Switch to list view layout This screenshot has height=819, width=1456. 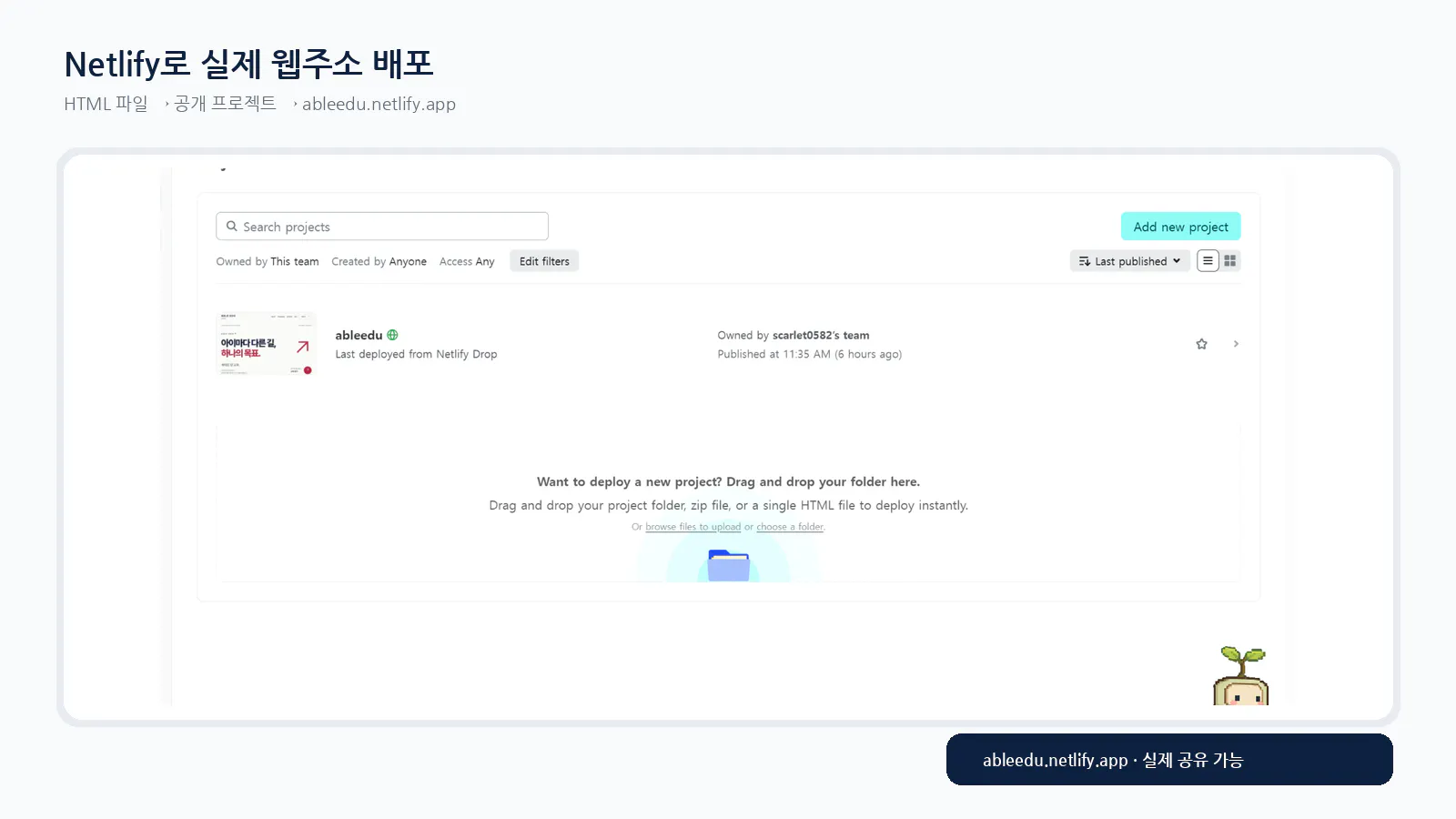coord(1208,261)
